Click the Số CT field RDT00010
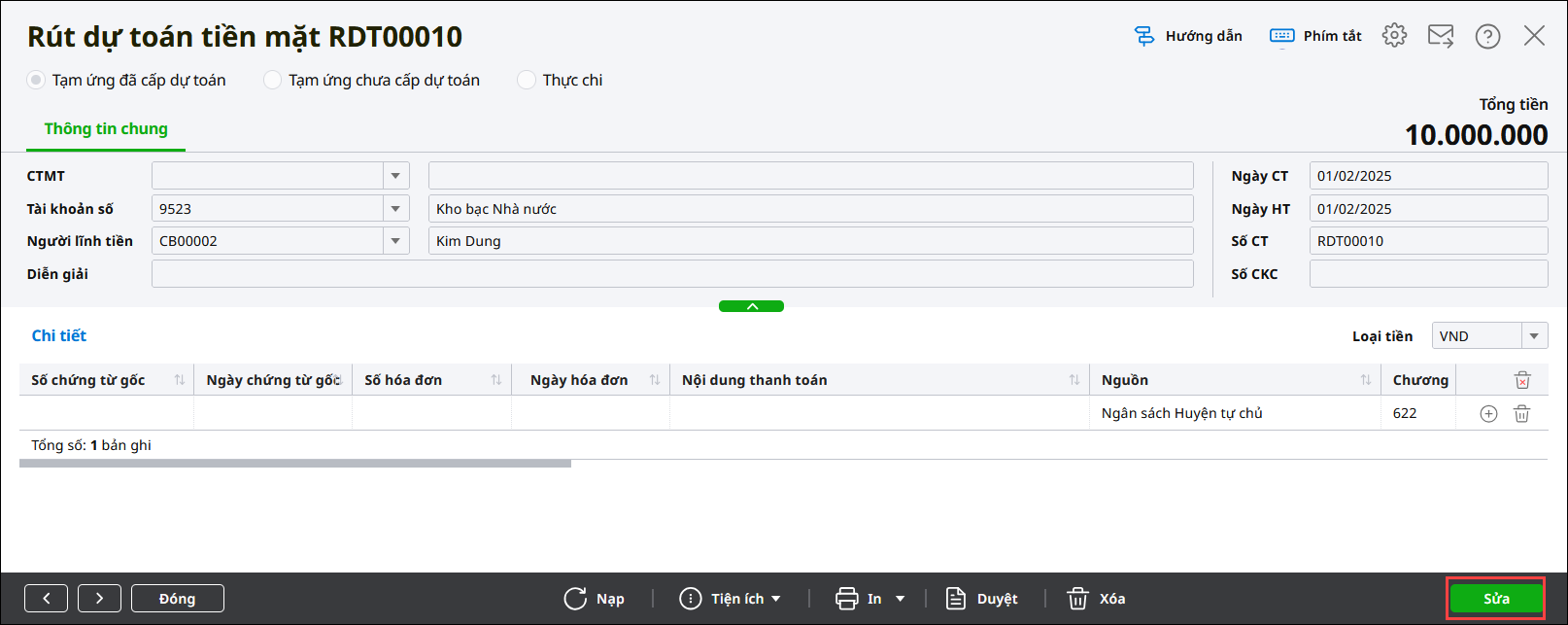Viewport: 1568px width, 625px height. click(x=1428, y=241)
